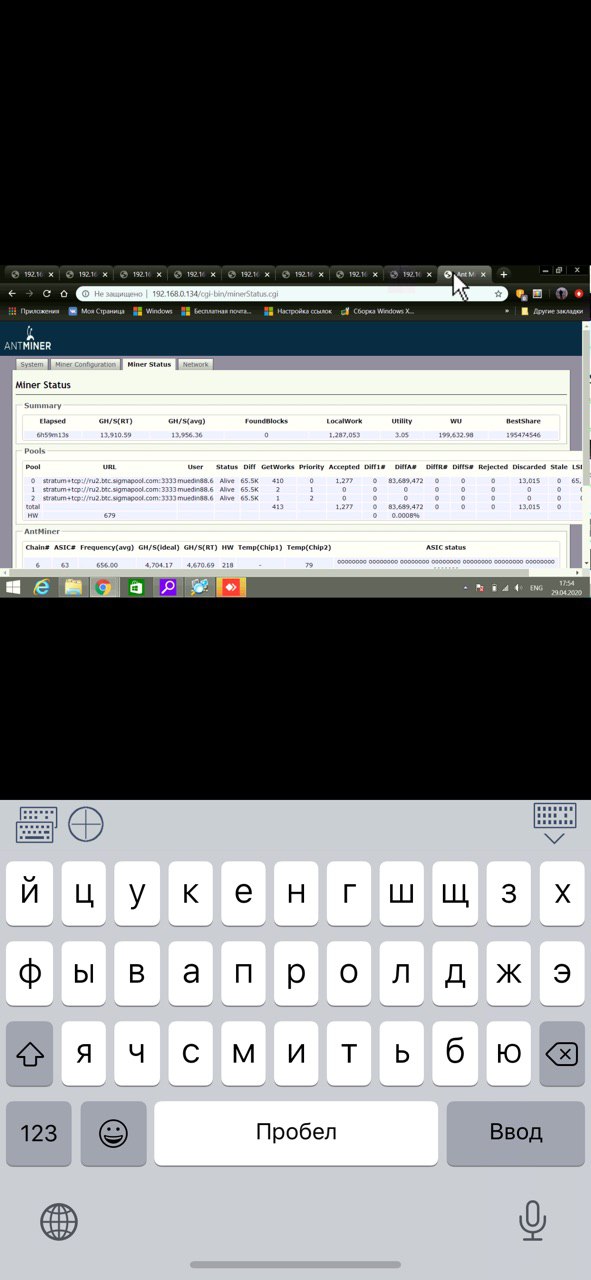Open File Explorer from the taskbar

73,588
